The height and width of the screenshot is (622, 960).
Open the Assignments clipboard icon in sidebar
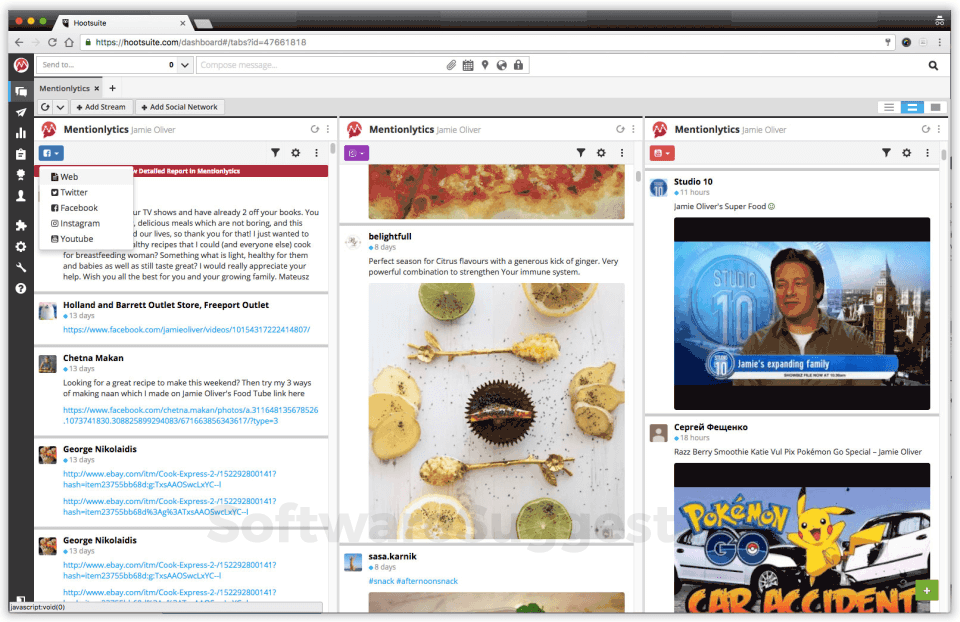click(21, 154)
